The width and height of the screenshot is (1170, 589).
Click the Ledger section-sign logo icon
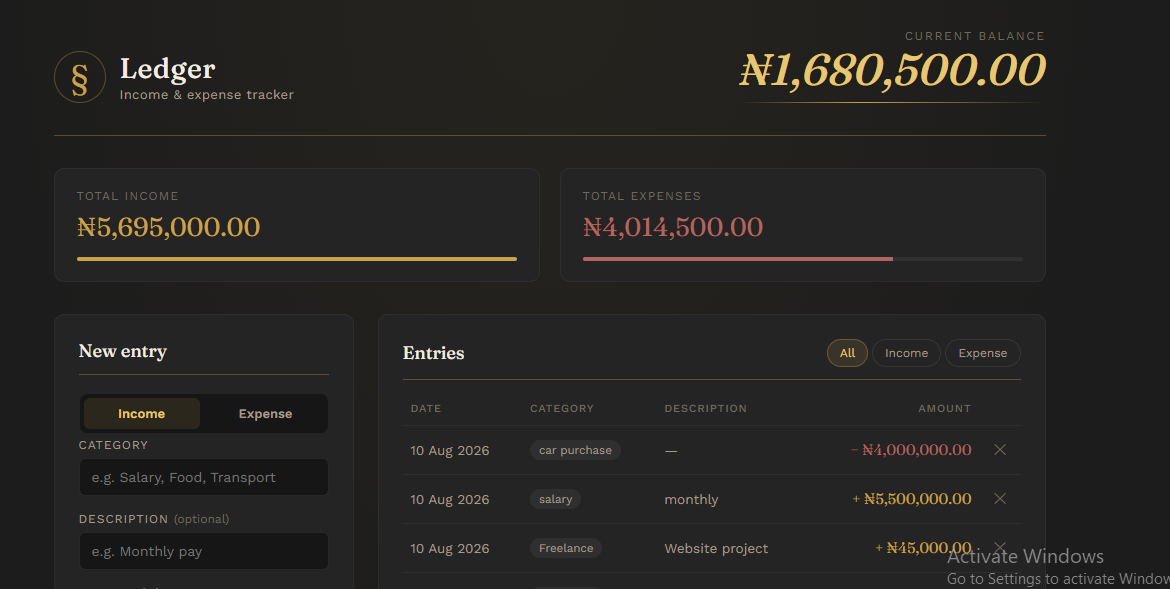80,77
